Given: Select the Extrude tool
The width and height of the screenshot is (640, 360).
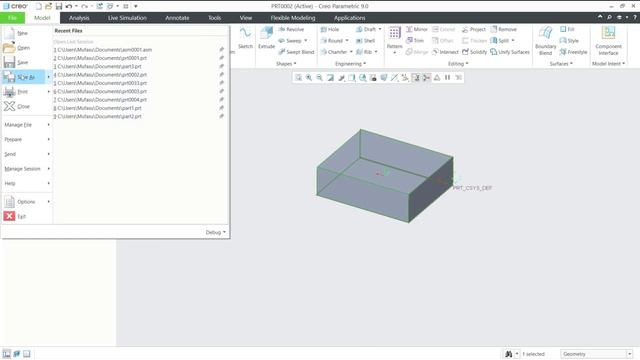Looking at the screenshot, I should pyautogui.click(x=267, y=38).
